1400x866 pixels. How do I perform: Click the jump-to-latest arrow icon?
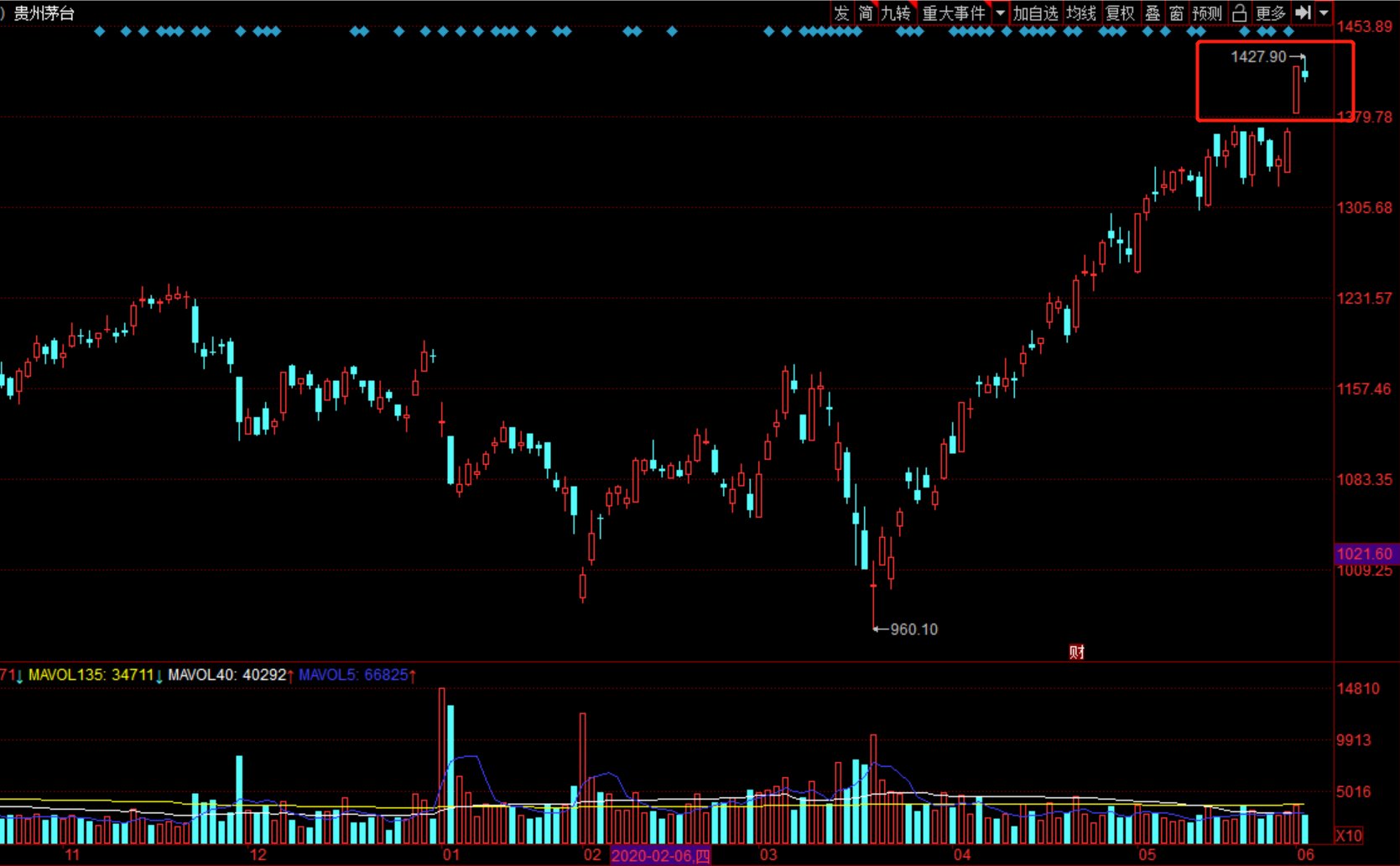point(1303,13)
